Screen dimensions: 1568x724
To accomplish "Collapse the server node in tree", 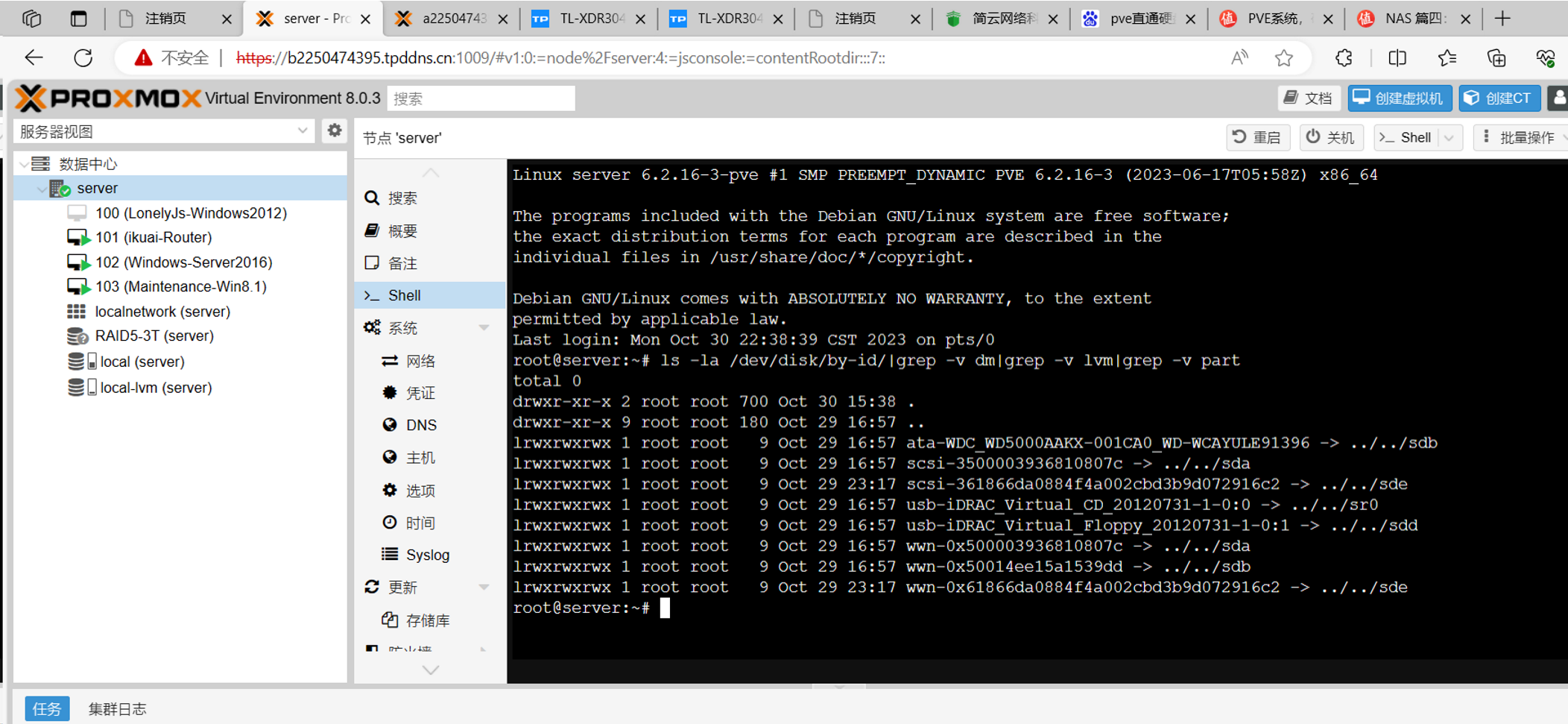I will tap(41, 189).
